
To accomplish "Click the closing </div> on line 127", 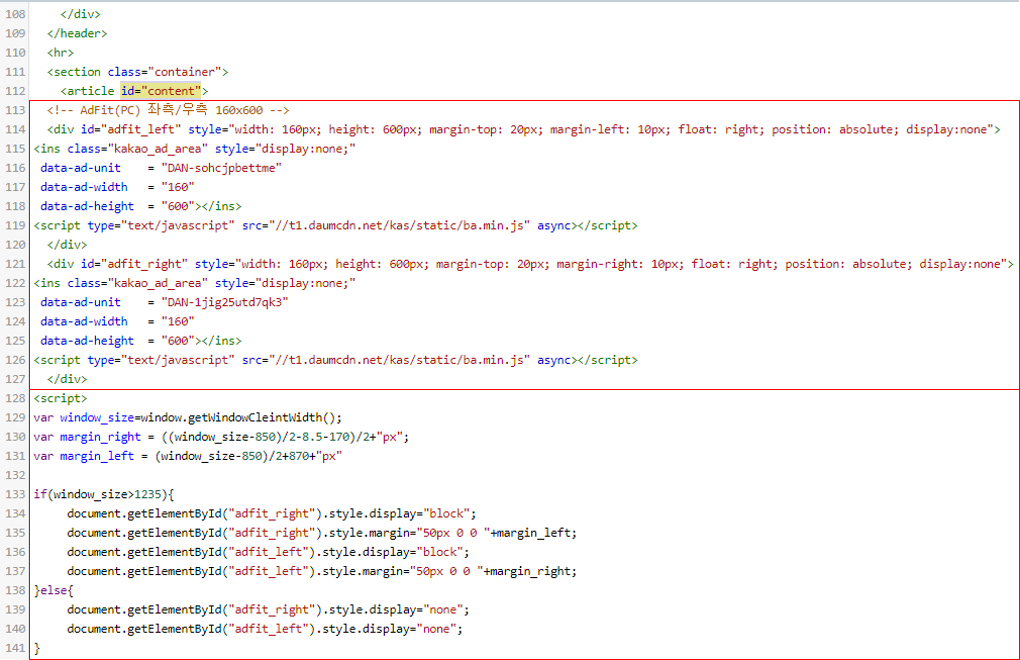I will (x=67, y=379).
